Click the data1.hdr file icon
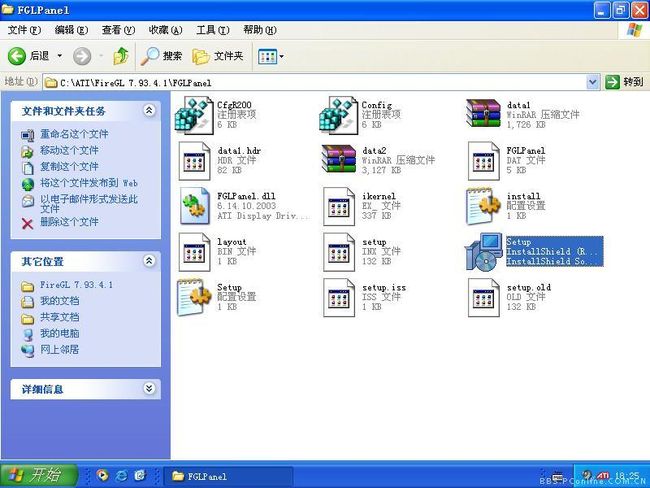 tap(194, 161)
